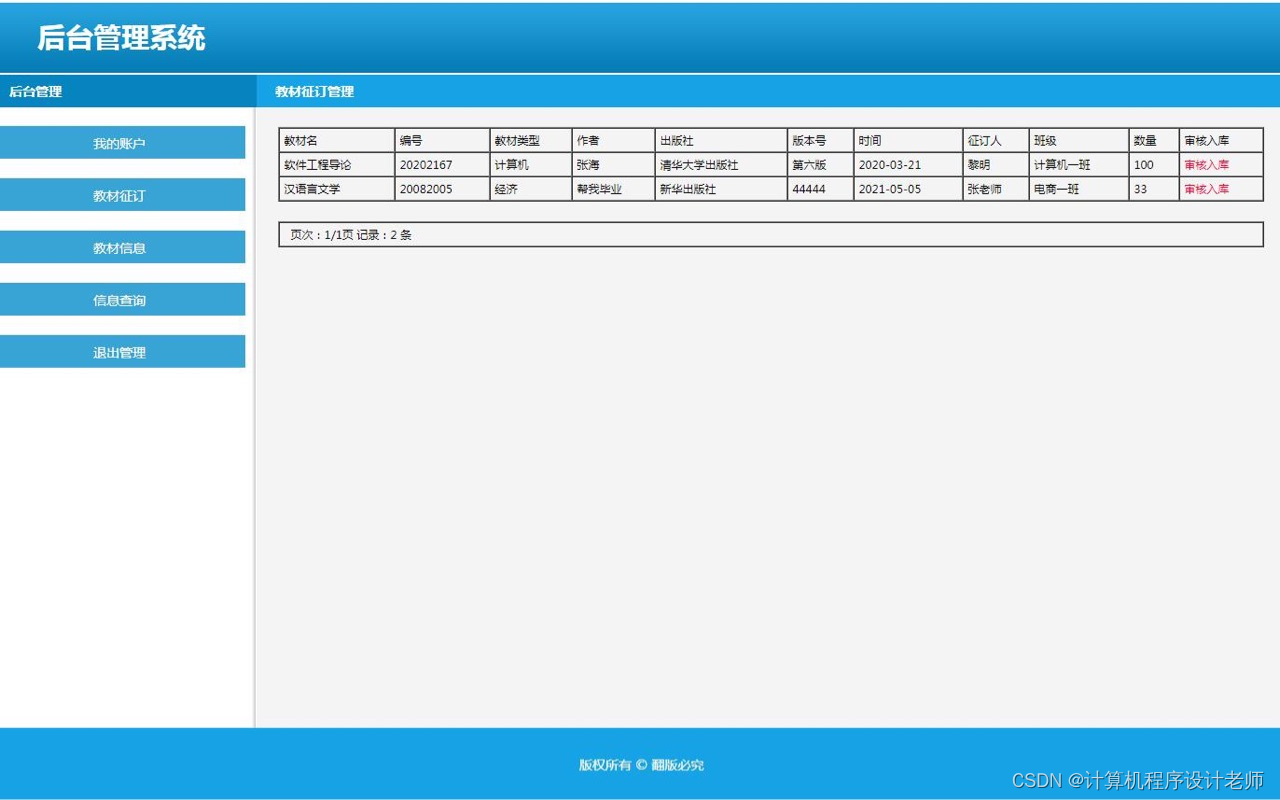Click the 教材类型 column header
This screenshot has height=800, width=1280.
pyautogui.click(x=531, y=141)
